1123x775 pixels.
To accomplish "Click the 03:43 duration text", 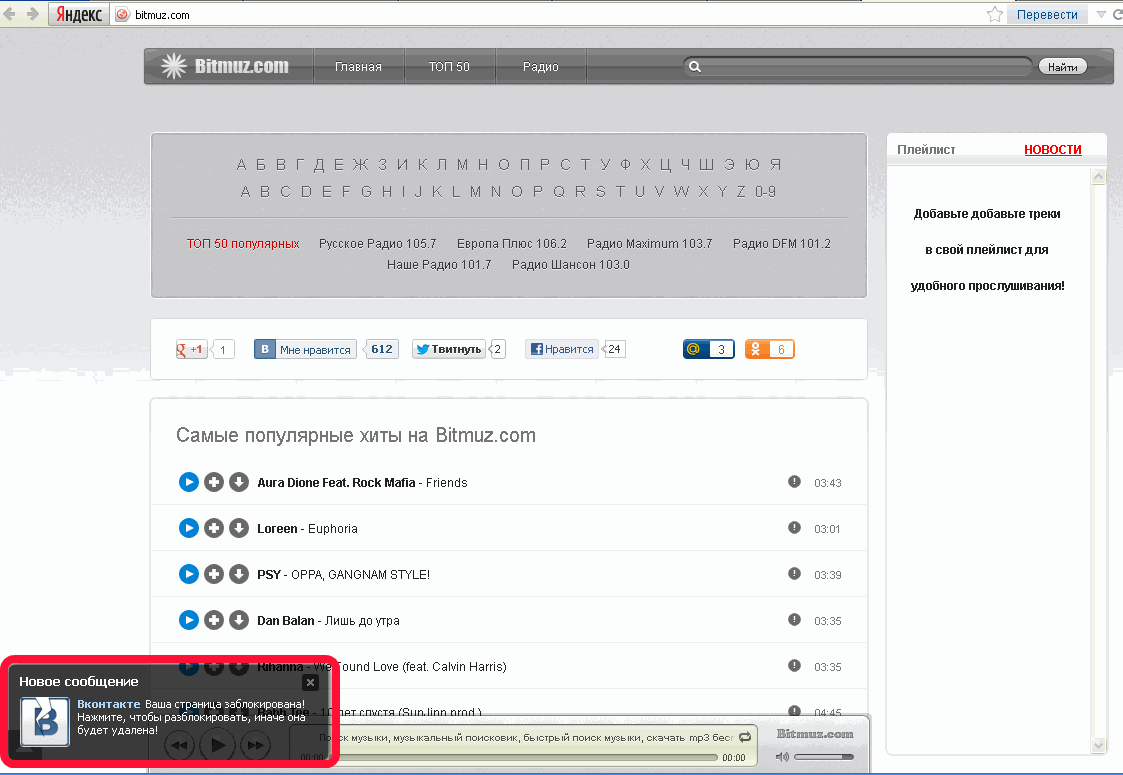I will pos(827,483).
